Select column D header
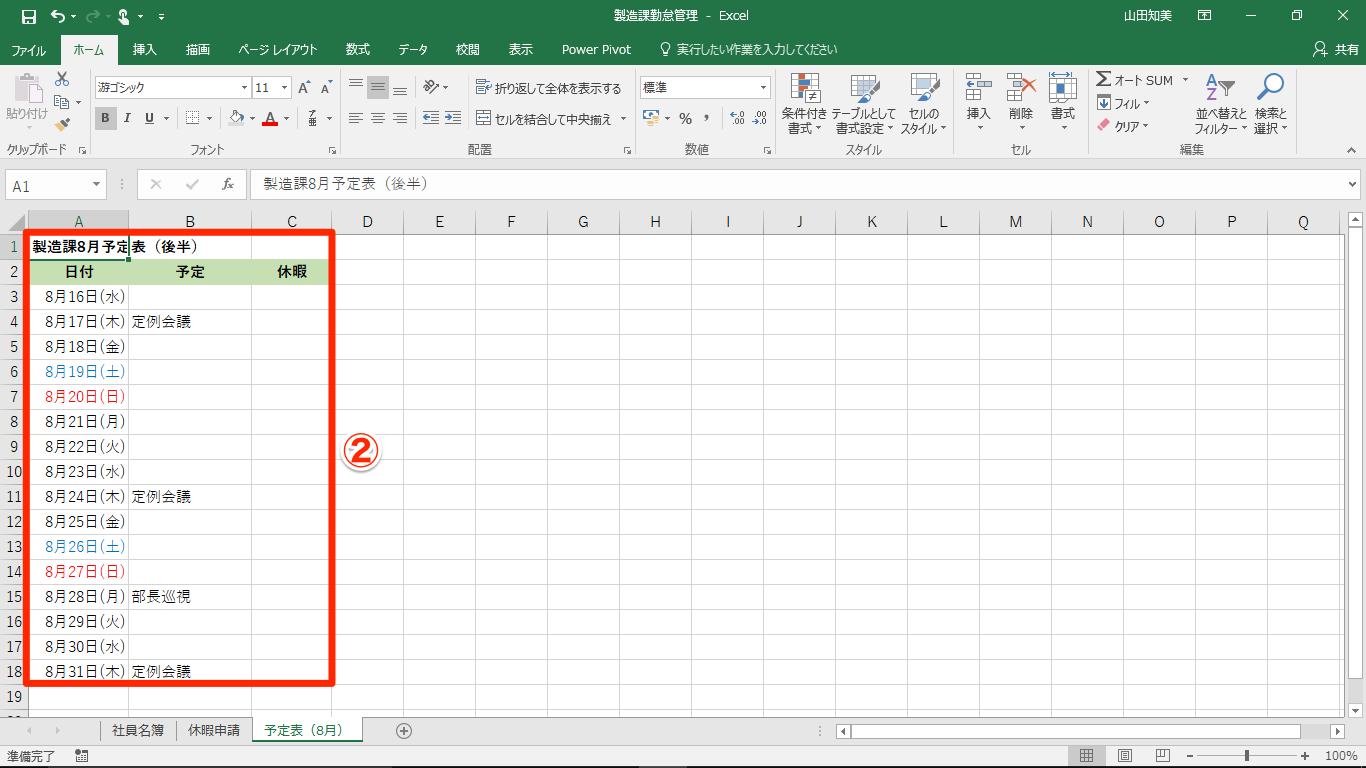The width and height of the screenshot is (1366, 768). click(x=368, y=222)
